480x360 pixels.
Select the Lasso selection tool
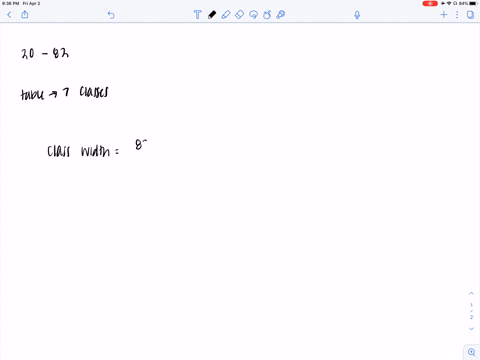[x=253, y=15]
